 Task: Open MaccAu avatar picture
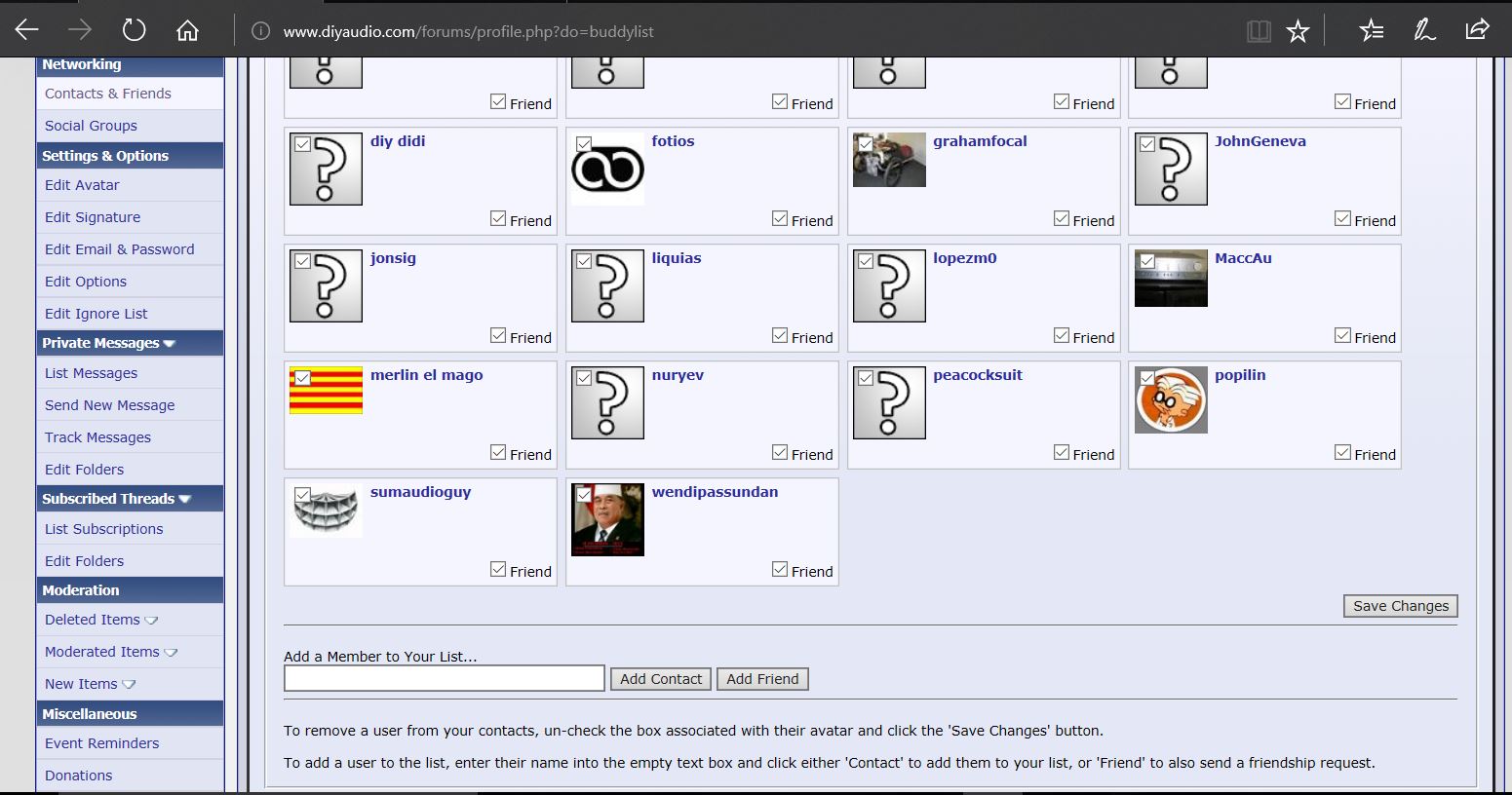tap(1171, 279)
